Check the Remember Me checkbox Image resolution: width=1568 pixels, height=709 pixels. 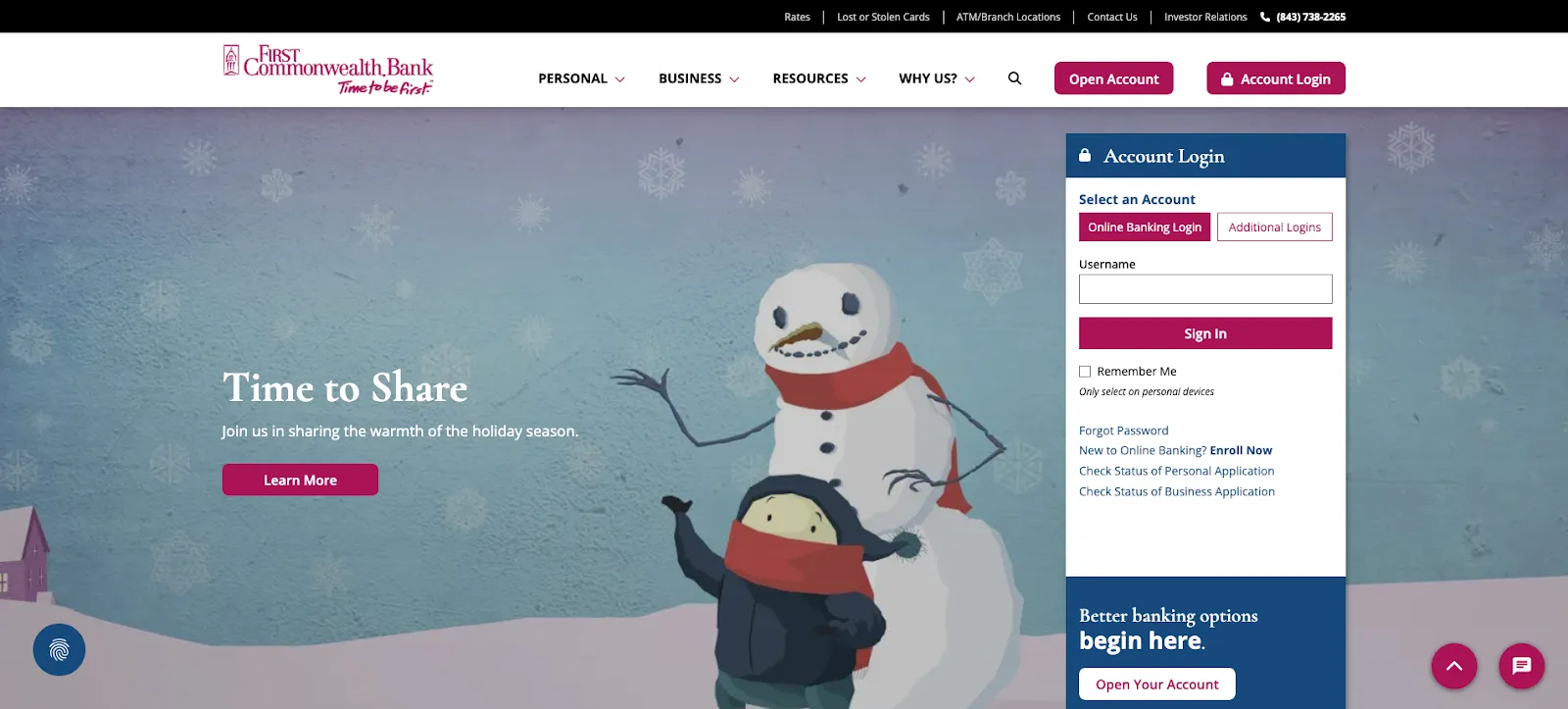1085,372
